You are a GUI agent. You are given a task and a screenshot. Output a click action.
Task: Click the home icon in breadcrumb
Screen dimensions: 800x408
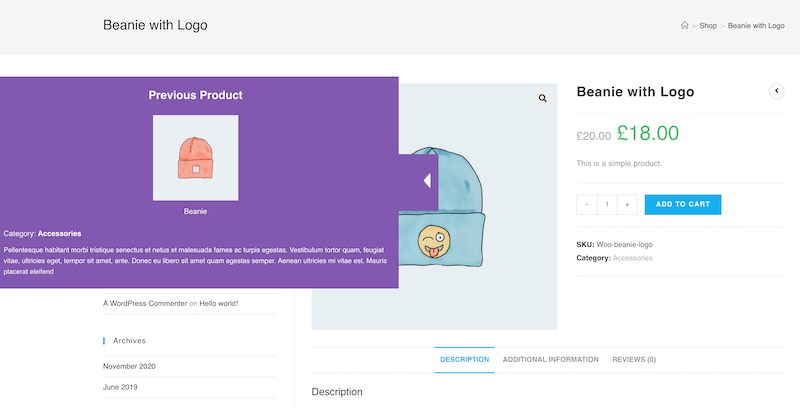[684, 25]
